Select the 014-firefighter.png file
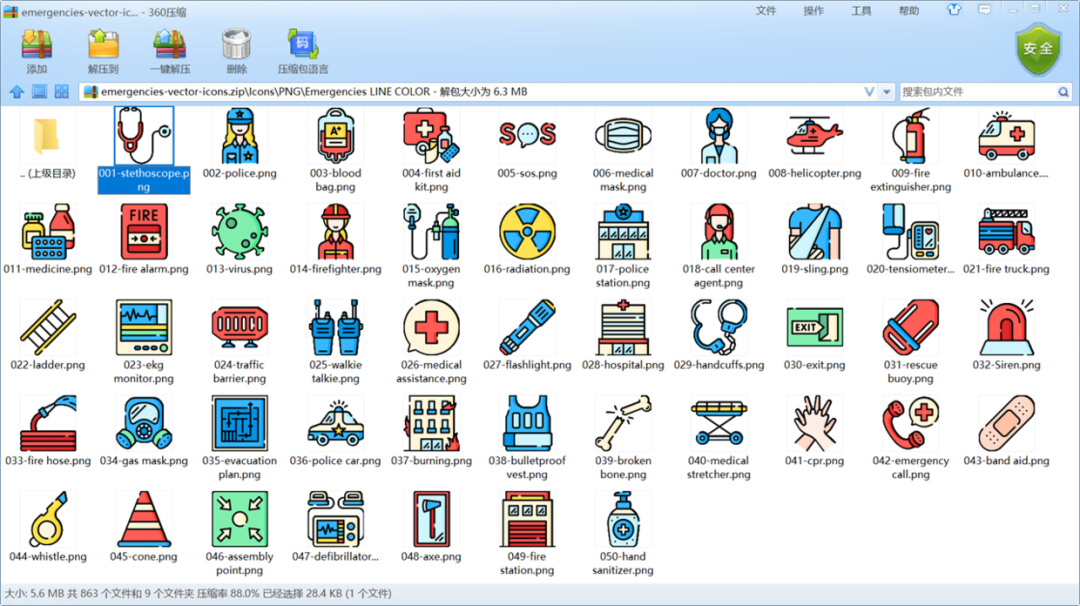Image resolution: width=1080 pixels, height=606 pixels. (x=335, y=240)
